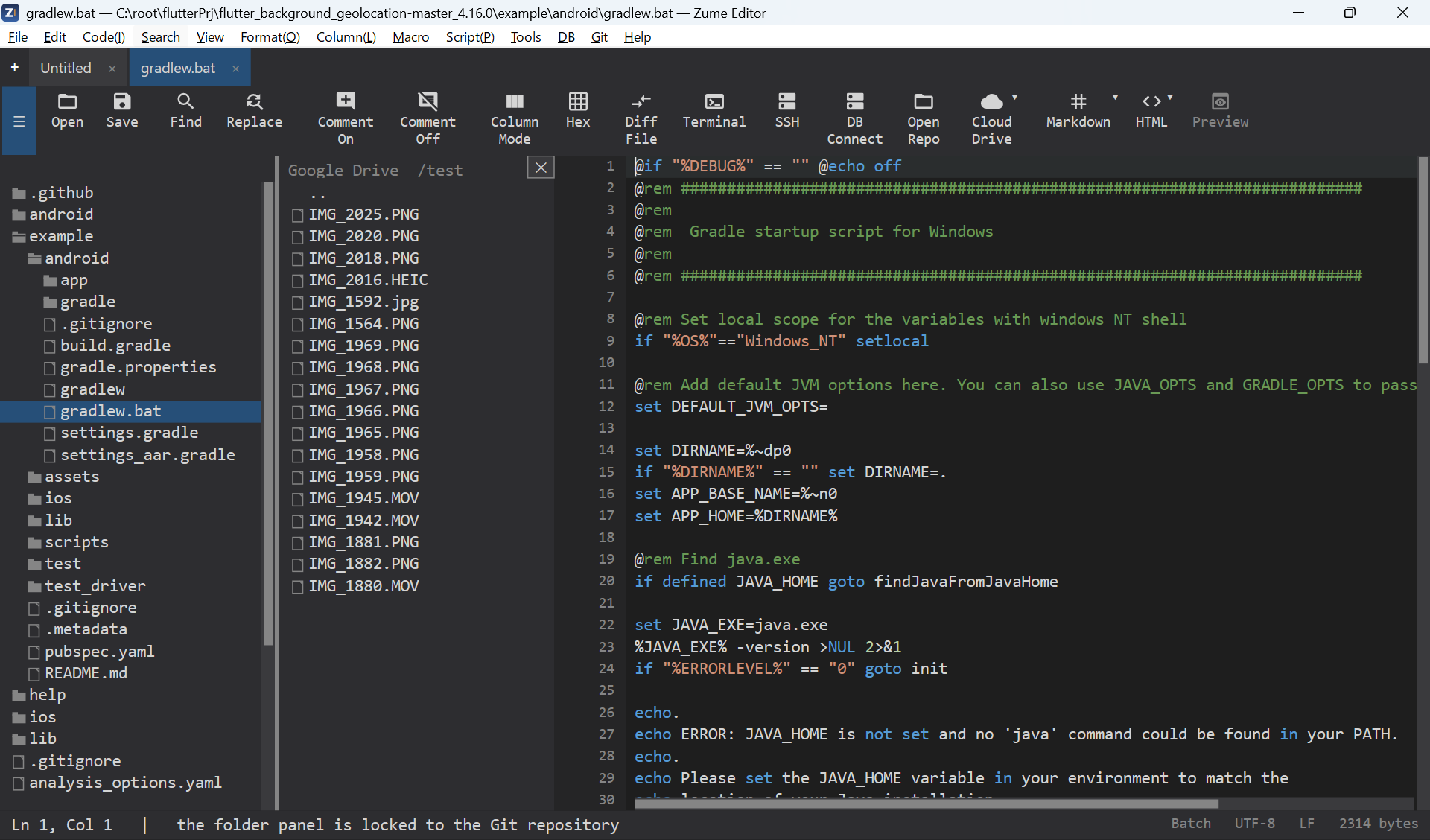Check the box for IMG_1880.MOV
1430x840 pixels.
(x=298, y=587)
